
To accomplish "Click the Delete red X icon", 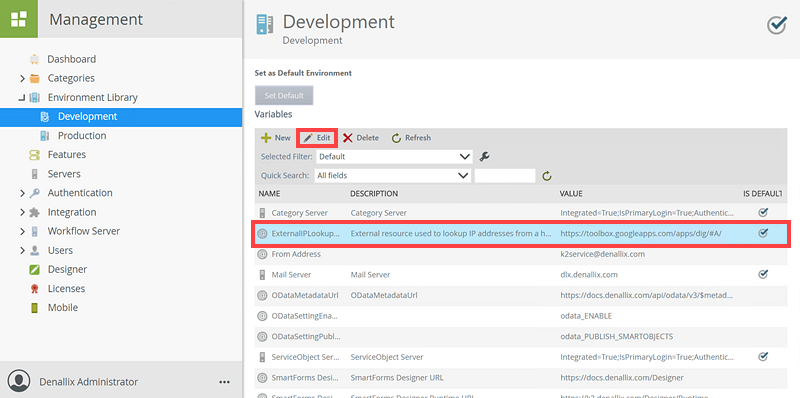I will [348, 138].
